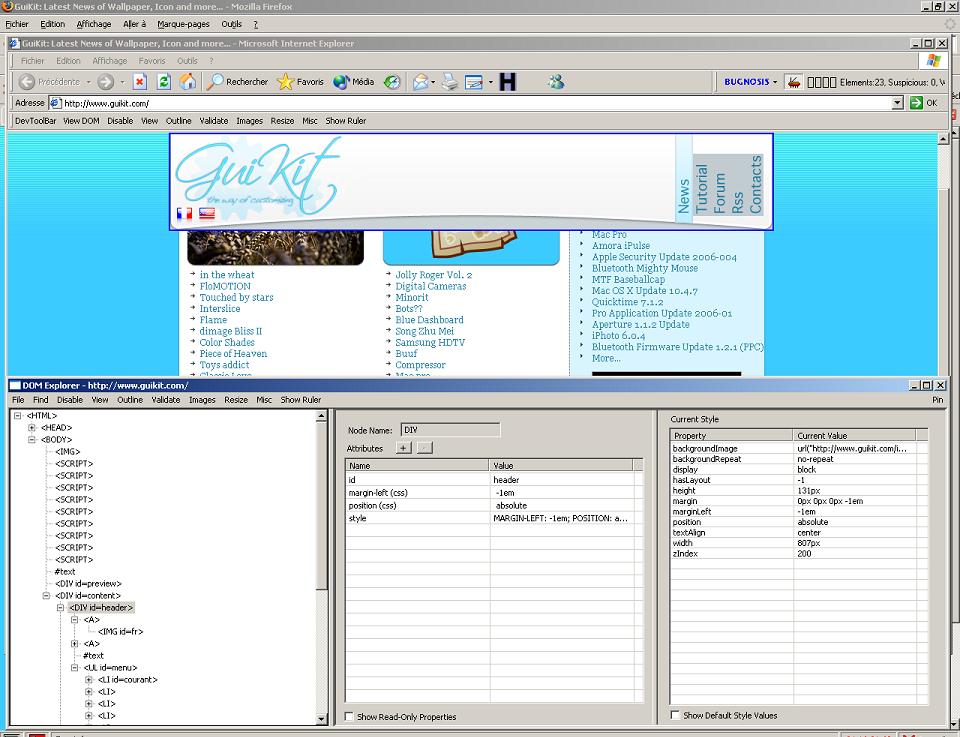Image resolution: width=960 pixels, height=737 pixels.
Task: Click the remove attribute minus button
Action: (425, 448)
